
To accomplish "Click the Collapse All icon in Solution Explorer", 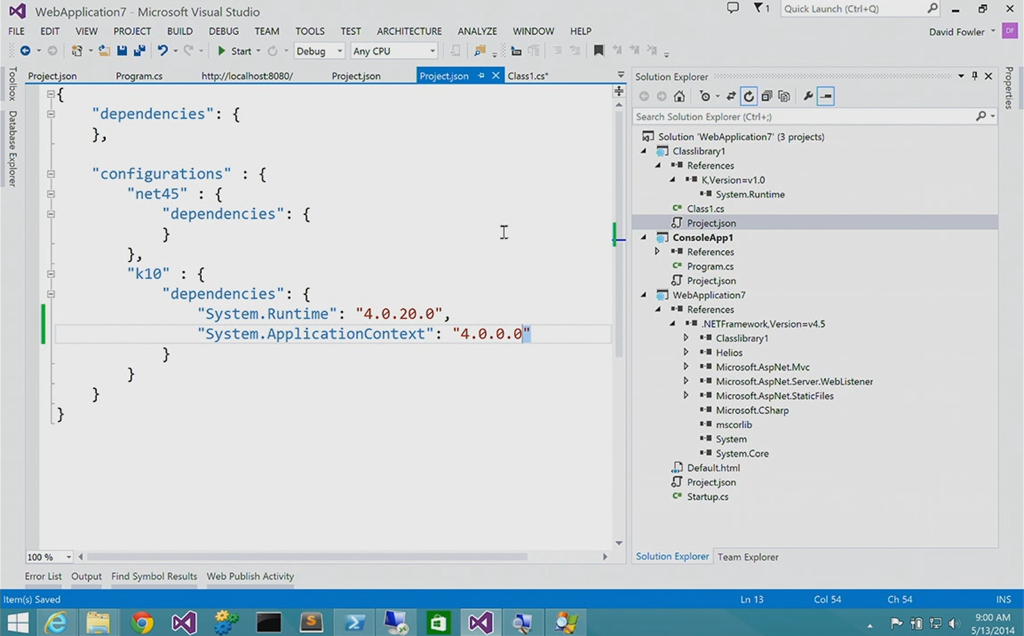I will (767, 97).
